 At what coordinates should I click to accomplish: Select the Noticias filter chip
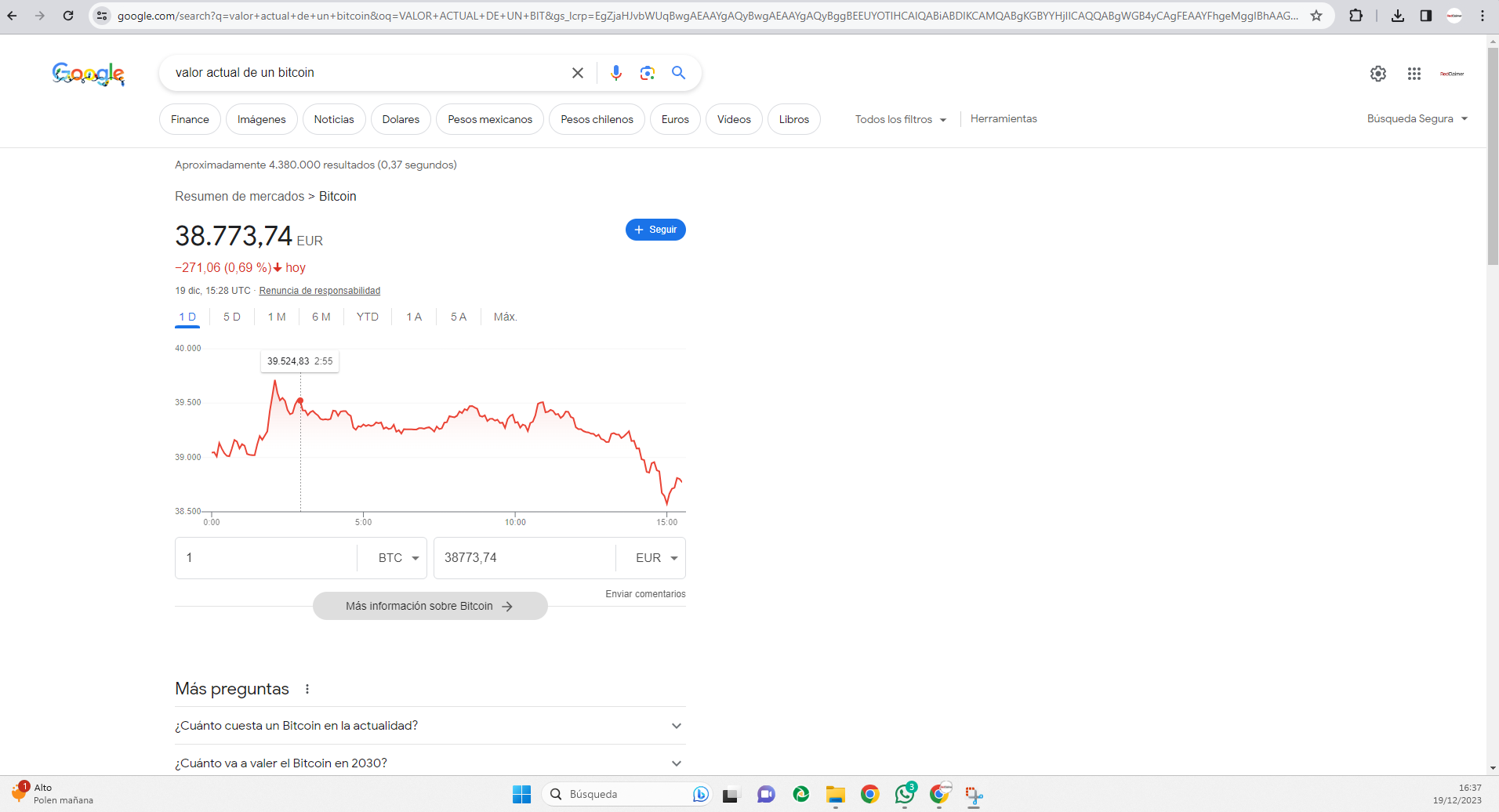click(334, 119)
